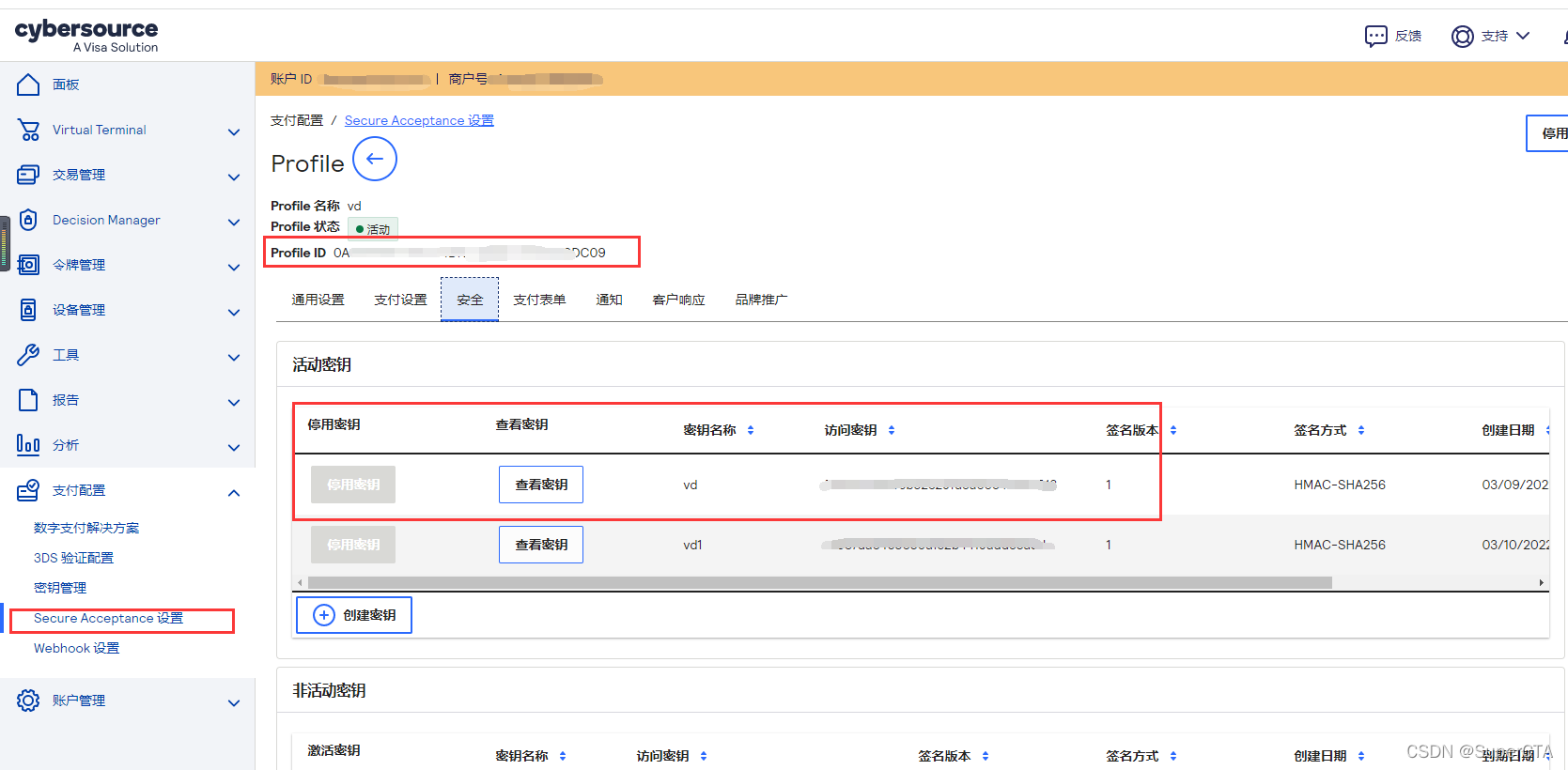
Task: Expand the 设备管理 menu chevron
Action: [x=234, y=313]
